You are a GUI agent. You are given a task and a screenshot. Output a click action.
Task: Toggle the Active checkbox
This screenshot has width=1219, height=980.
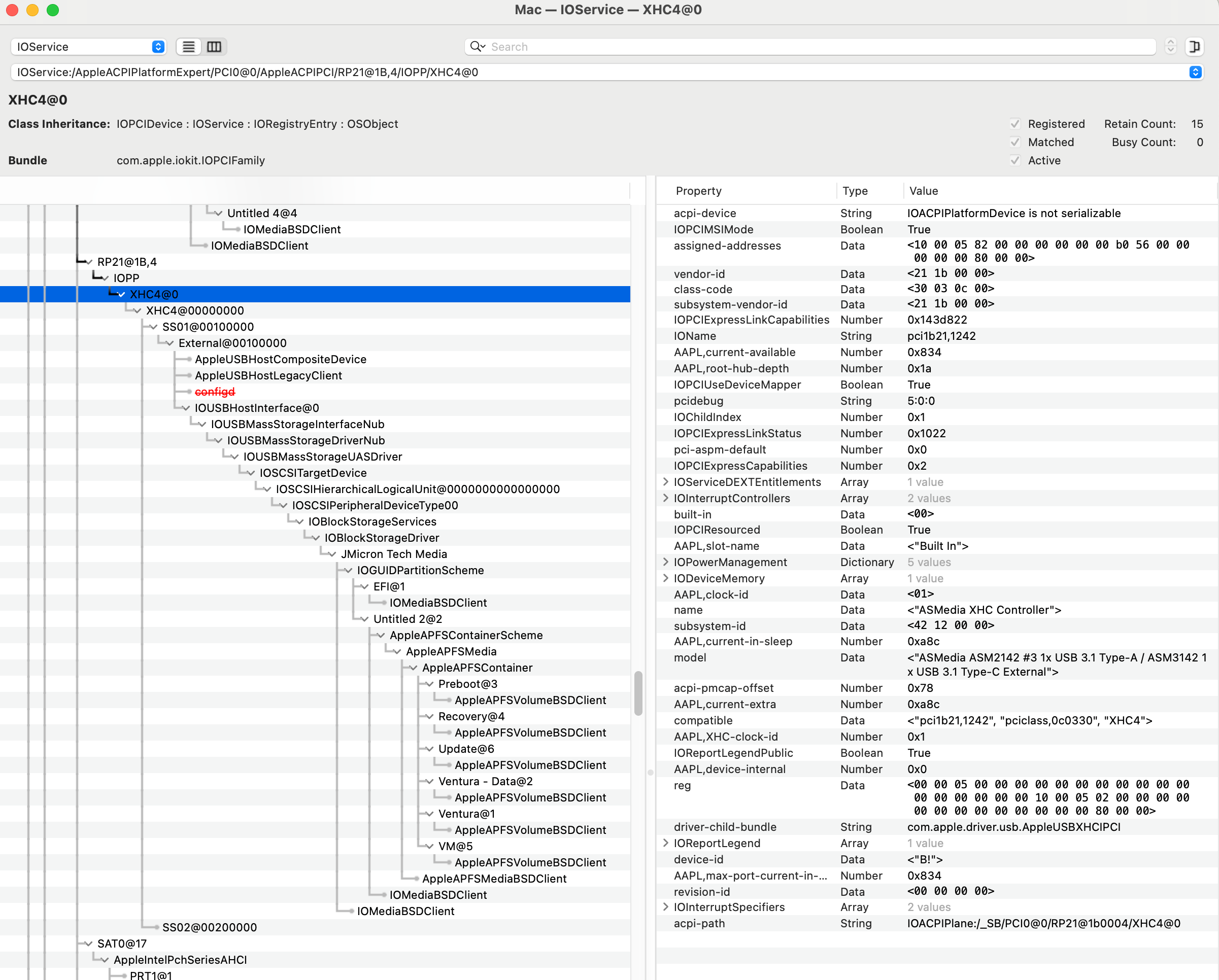(x=1015, y=160)
